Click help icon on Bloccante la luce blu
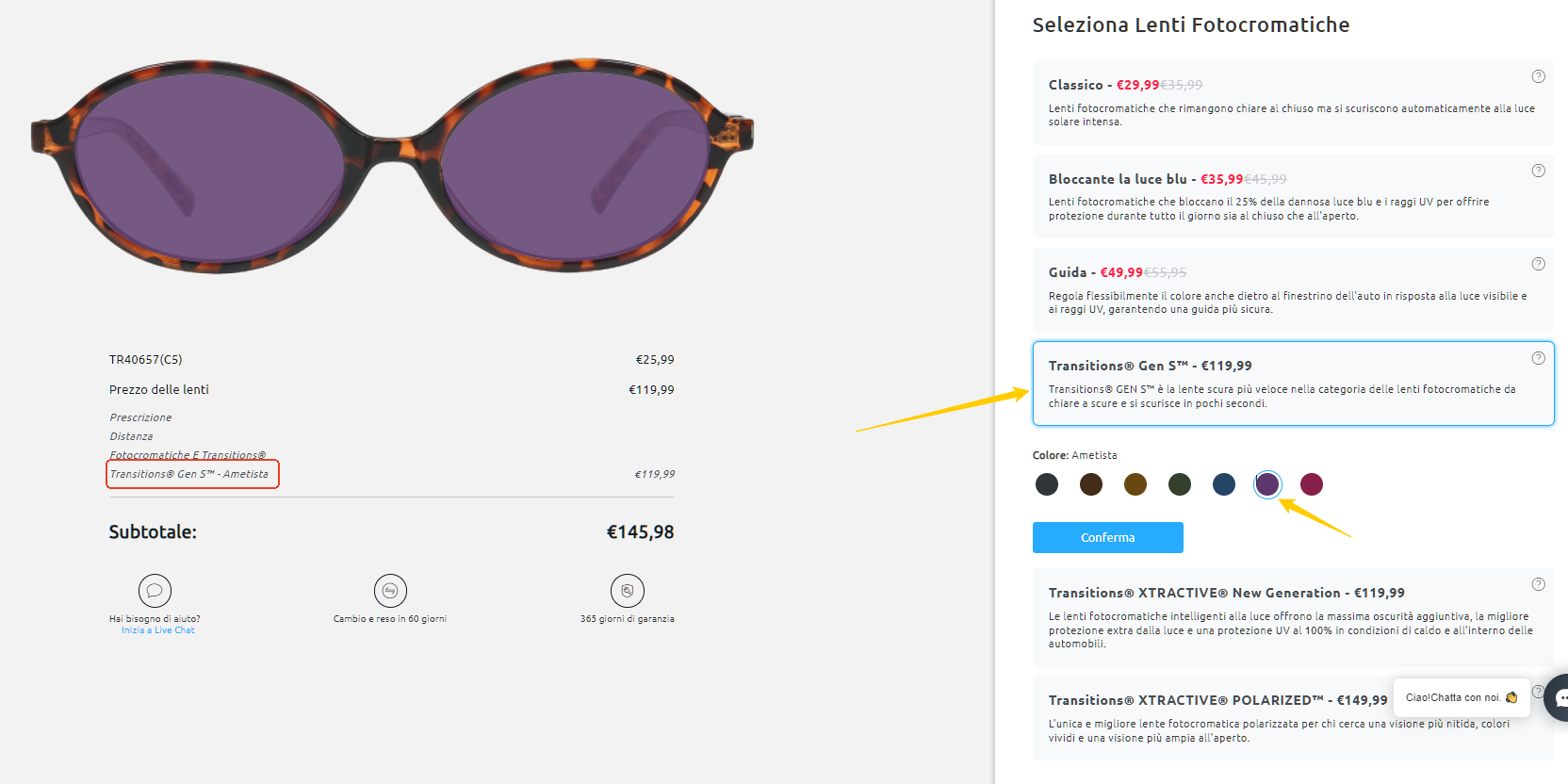This screenshot has height=784, width=1568. 1538,171
